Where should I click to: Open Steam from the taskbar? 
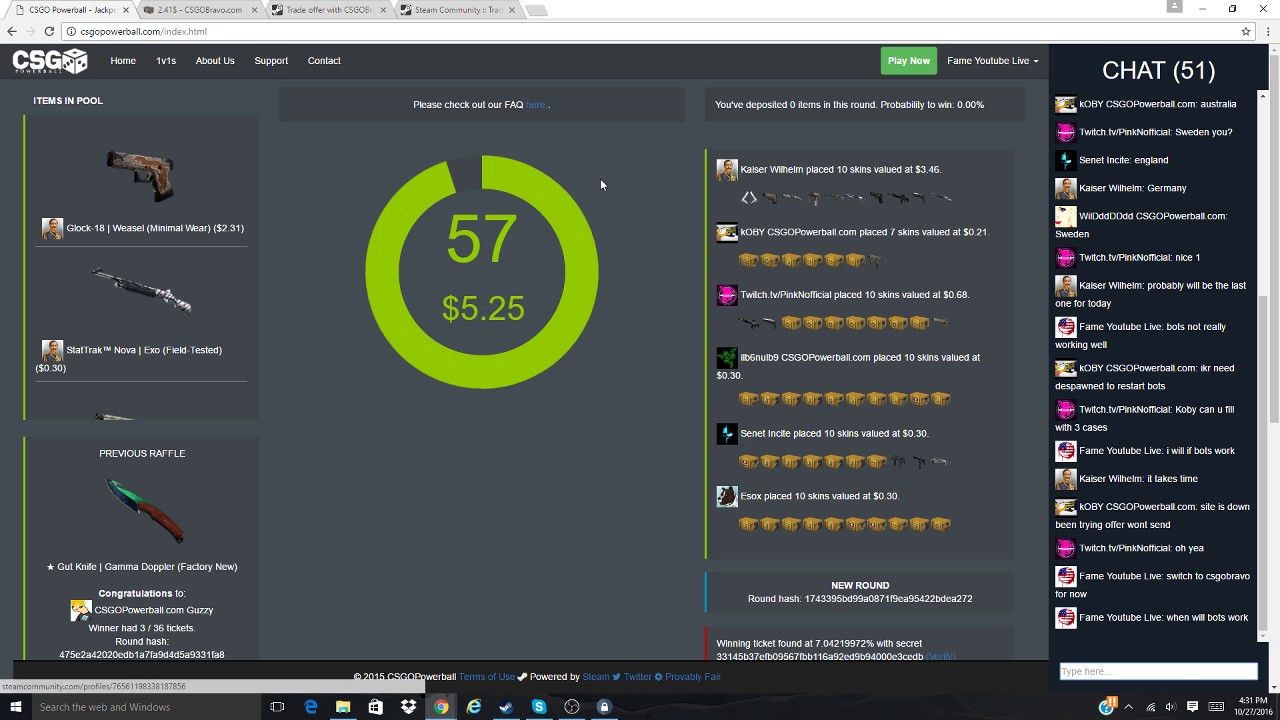[506, 707]
